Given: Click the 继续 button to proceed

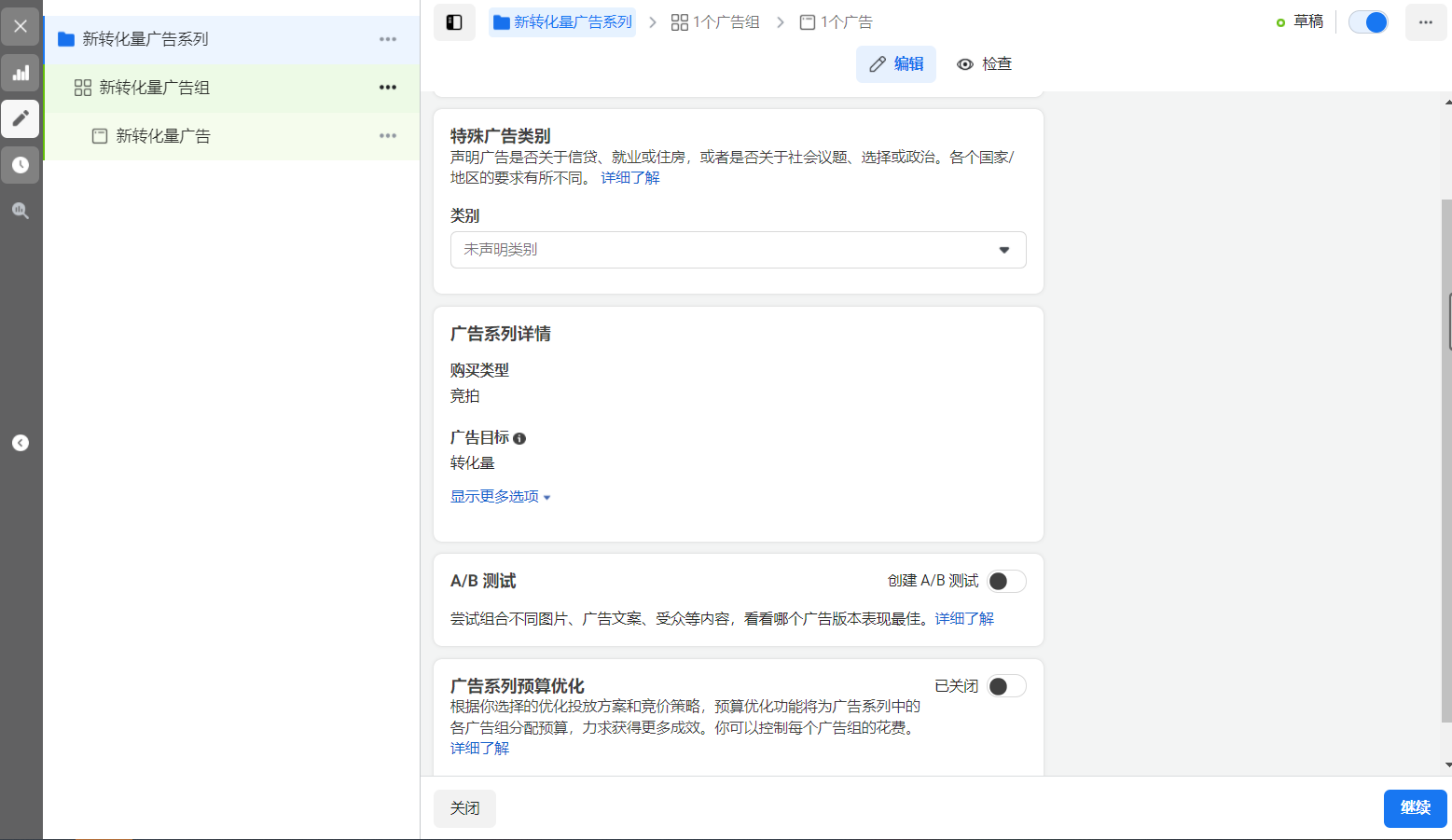Looking at the screenshot, I should 1415,808.
